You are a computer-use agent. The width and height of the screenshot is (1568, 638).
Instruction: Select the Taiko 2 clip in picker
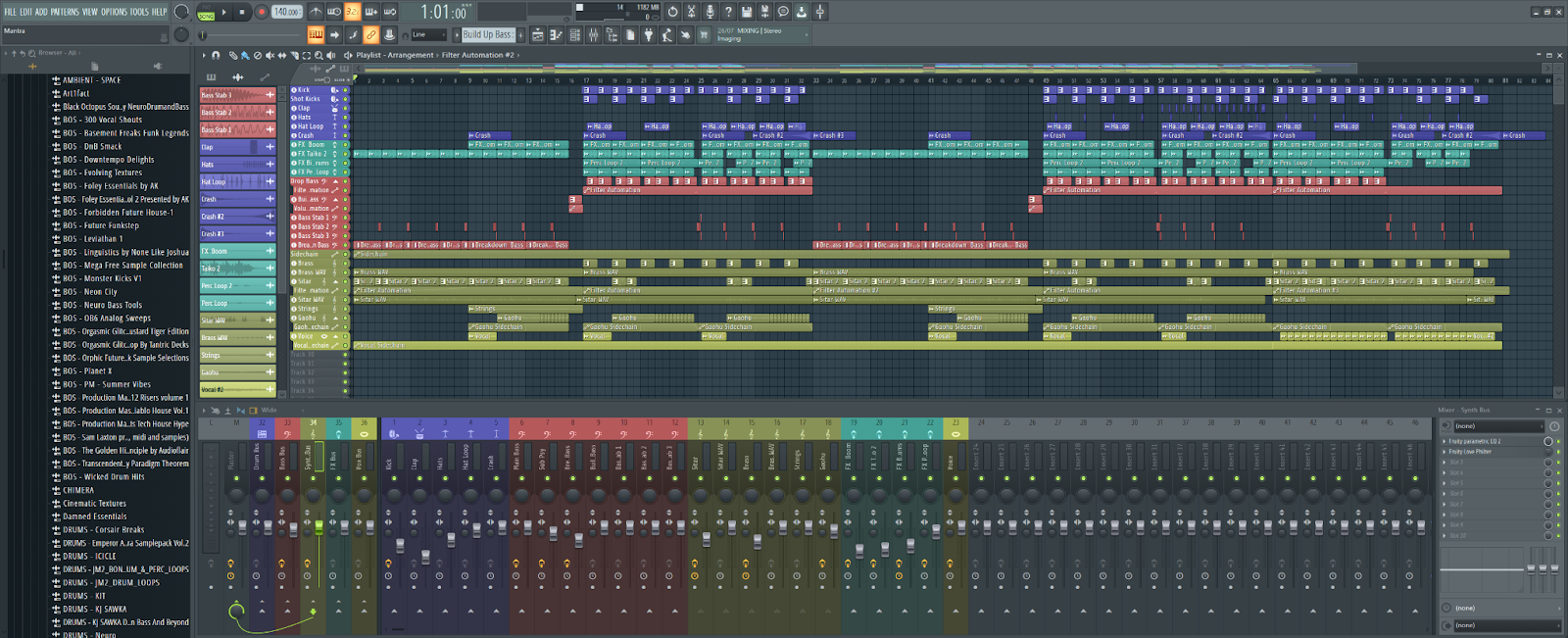[x=237, y=269]
